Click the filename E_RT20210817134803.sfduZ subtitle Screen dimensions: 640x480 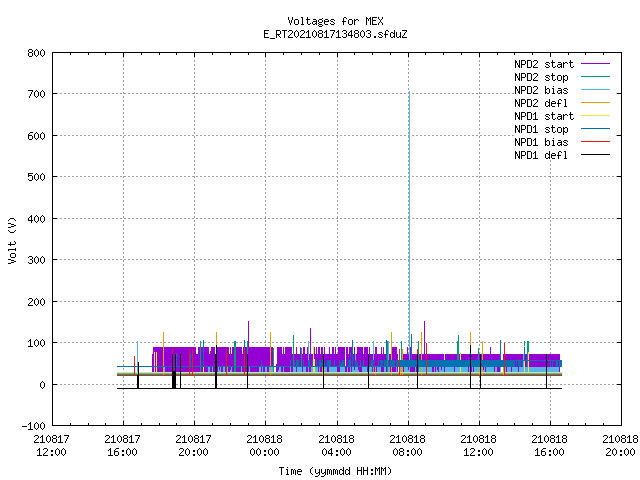335,34
